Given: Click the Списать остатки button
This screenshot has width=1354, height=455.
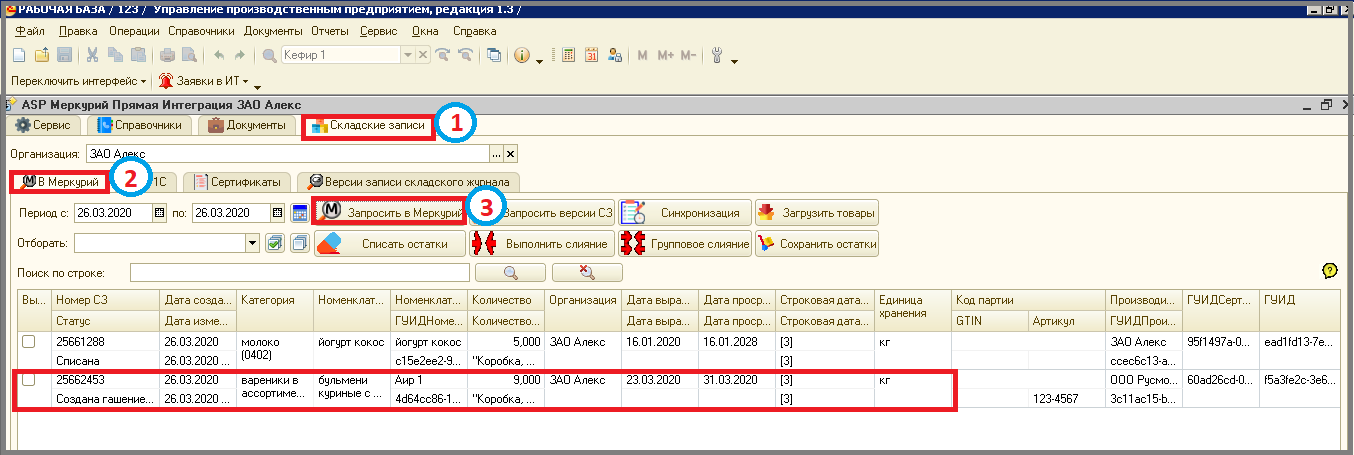Looking at the screenshot, I should [x=390, y=243].
